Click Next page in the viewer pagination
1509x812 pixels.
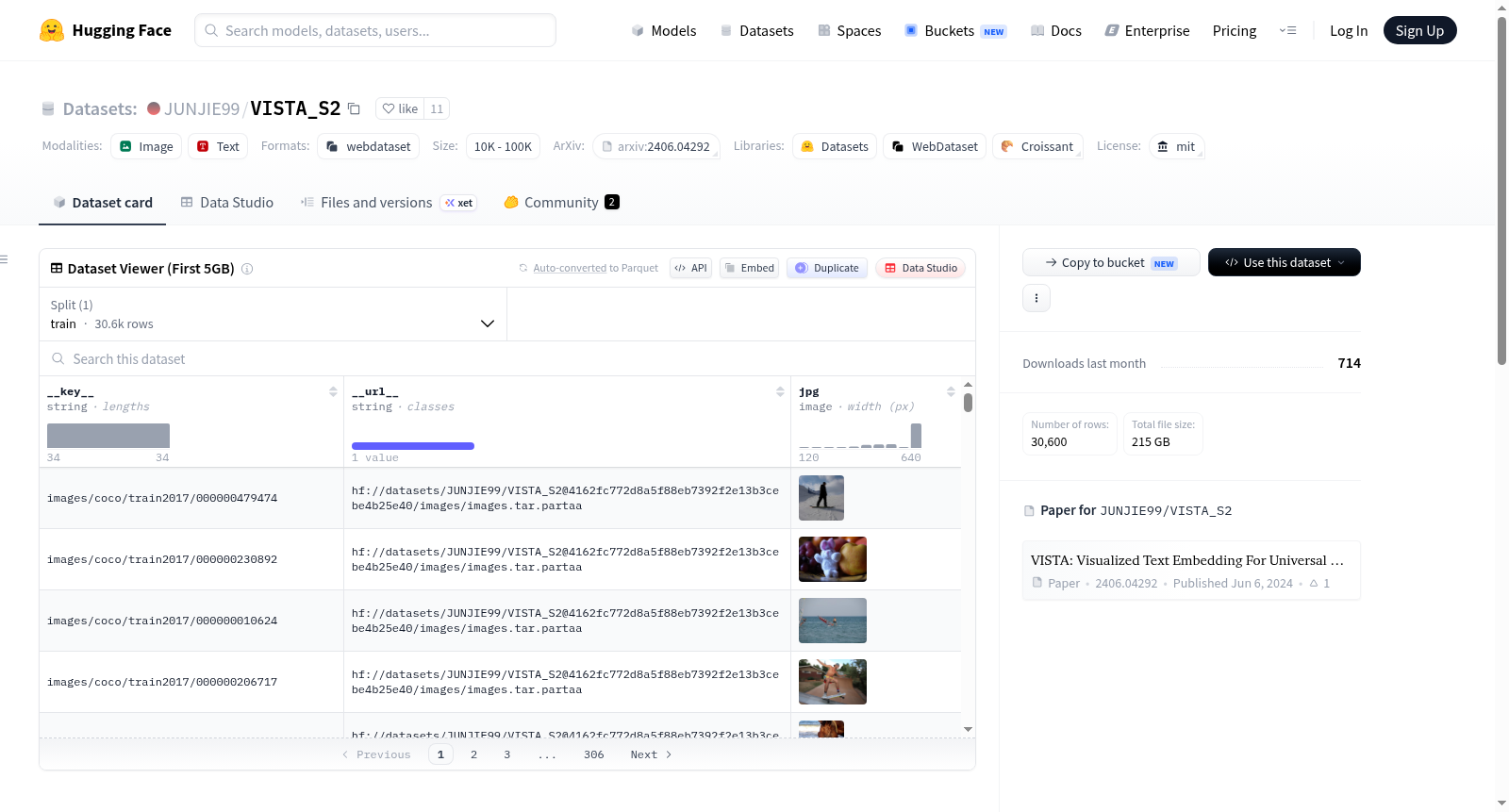(651, 754)
